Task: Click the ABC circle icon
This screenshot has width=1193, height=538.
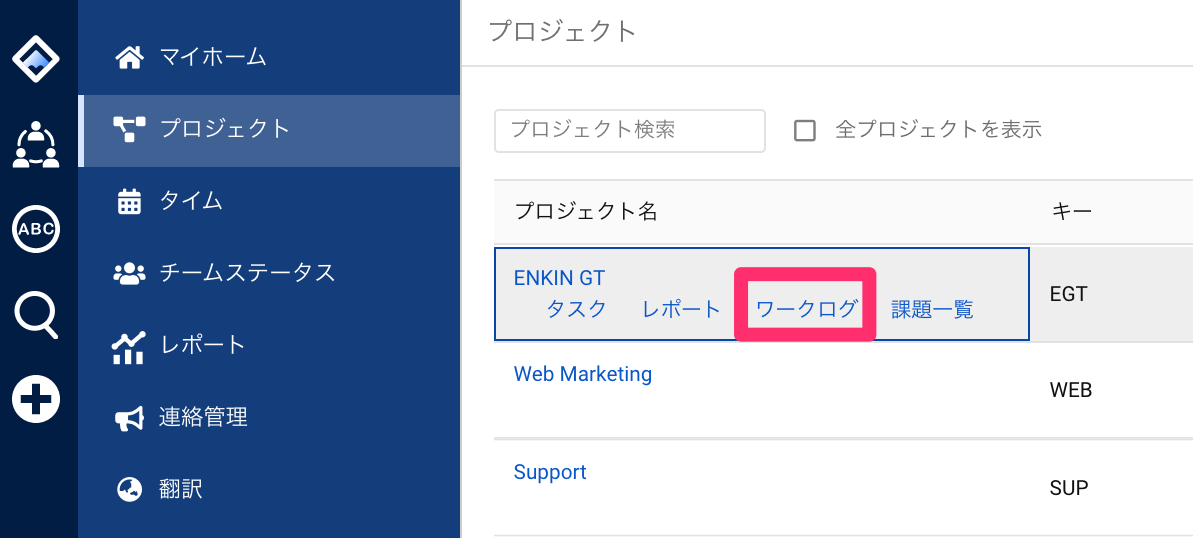Action: [x=36, y=228]
